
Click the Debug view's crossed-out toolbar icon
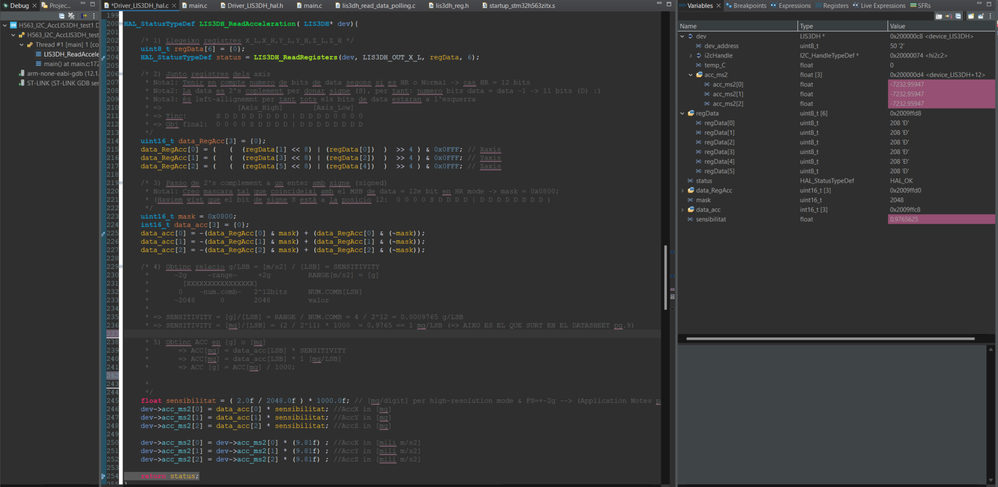(72, 16)
